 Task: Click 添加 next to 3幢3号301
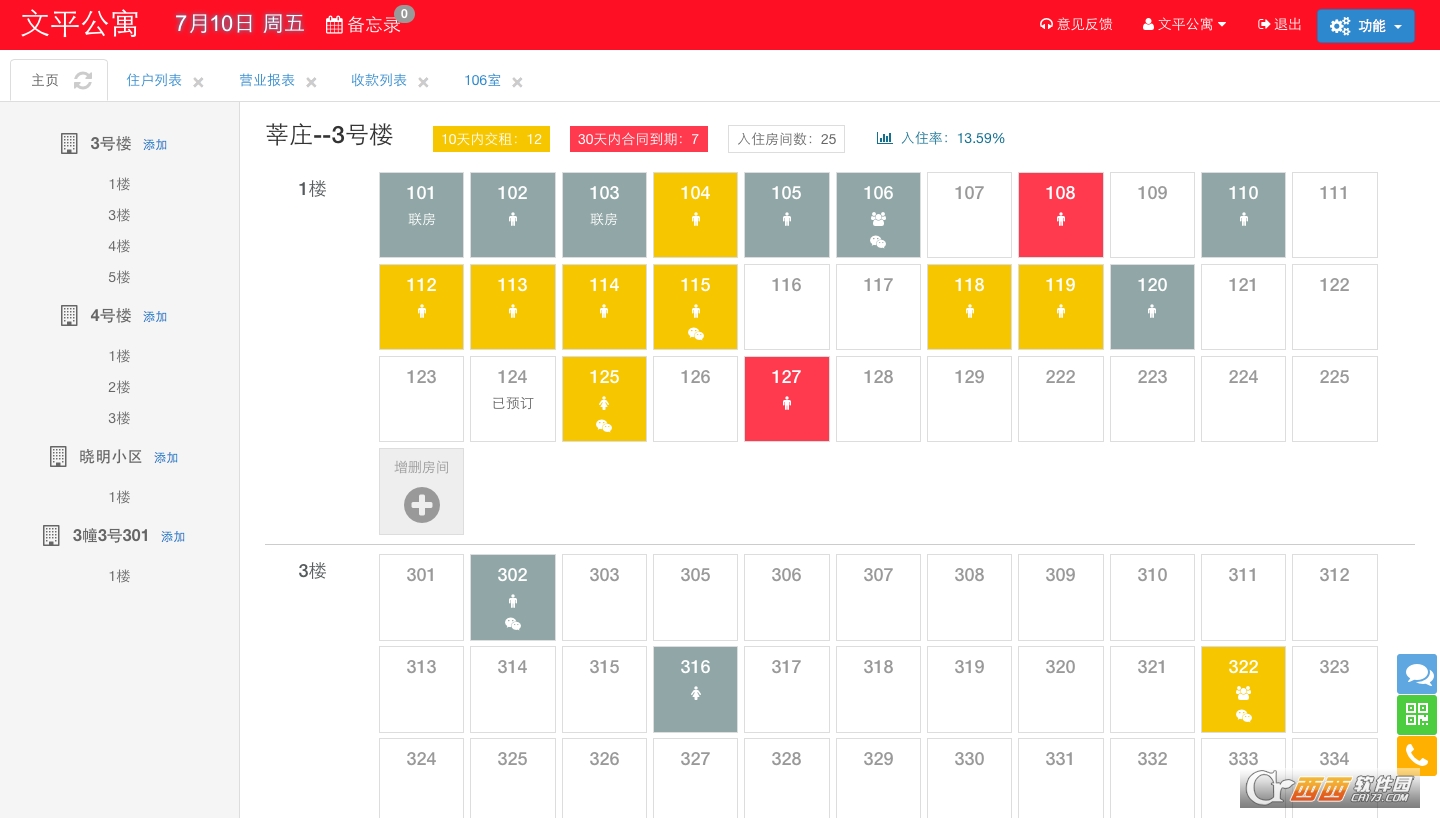click(173, 537)
